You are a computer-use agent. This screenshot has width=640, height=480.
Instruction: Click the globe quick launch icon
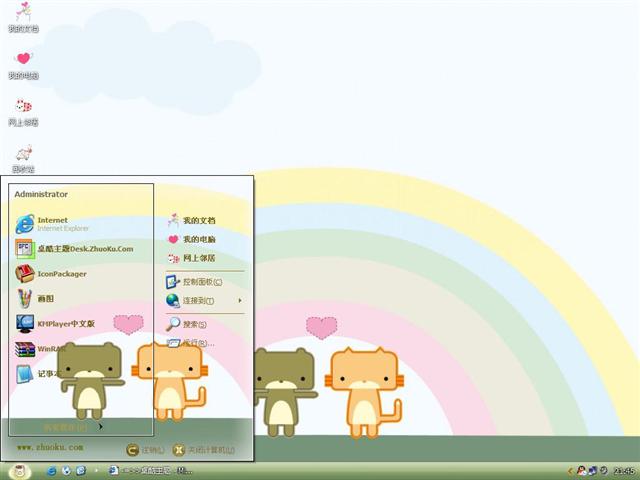click(x=66, y=471)
